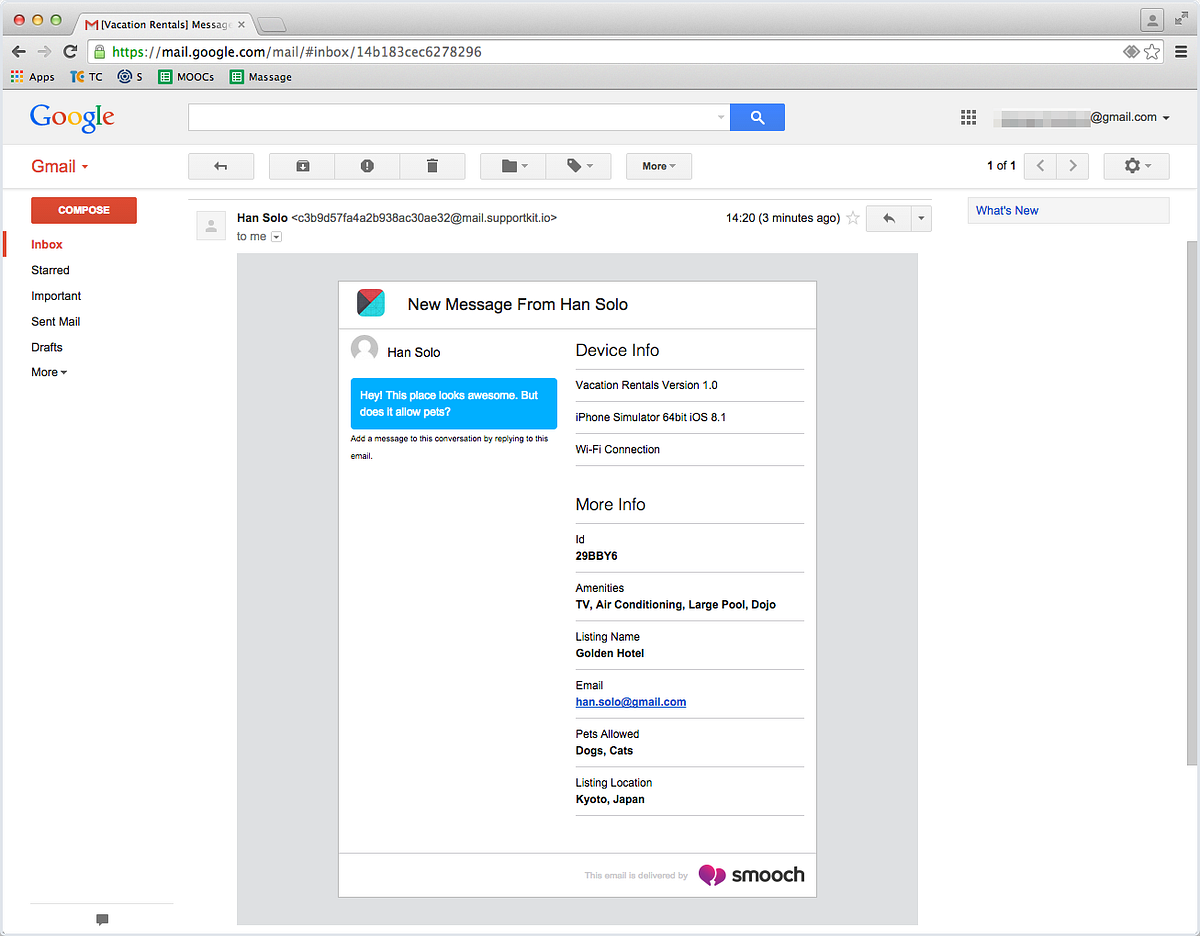1200x936 pixels.
Task: Bookmark this page with the star icon
Action: coord(1152,52)
